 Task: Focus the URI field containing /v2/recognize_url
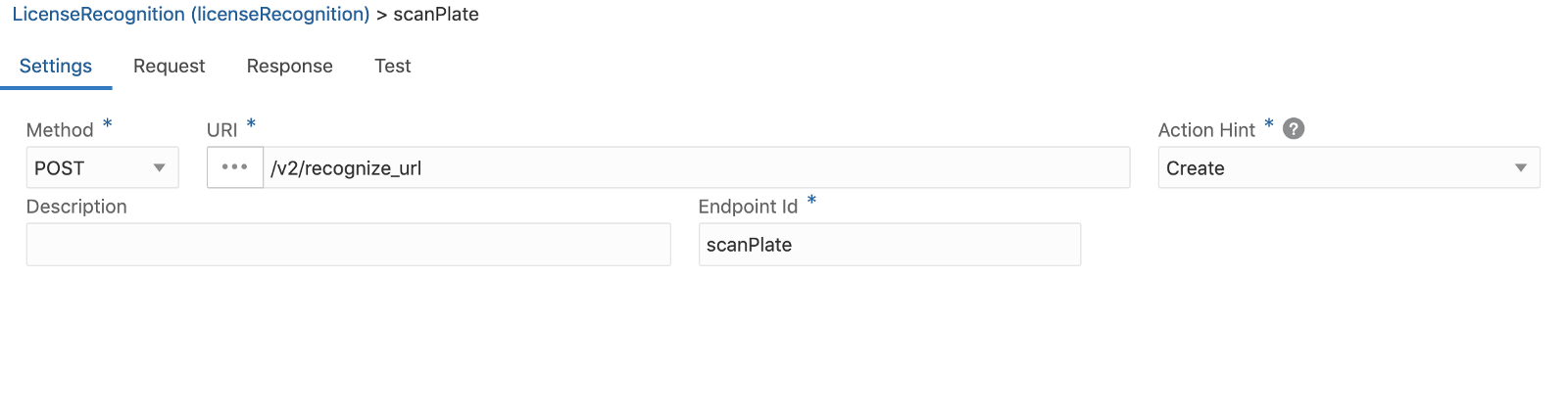tap(696, 168)
